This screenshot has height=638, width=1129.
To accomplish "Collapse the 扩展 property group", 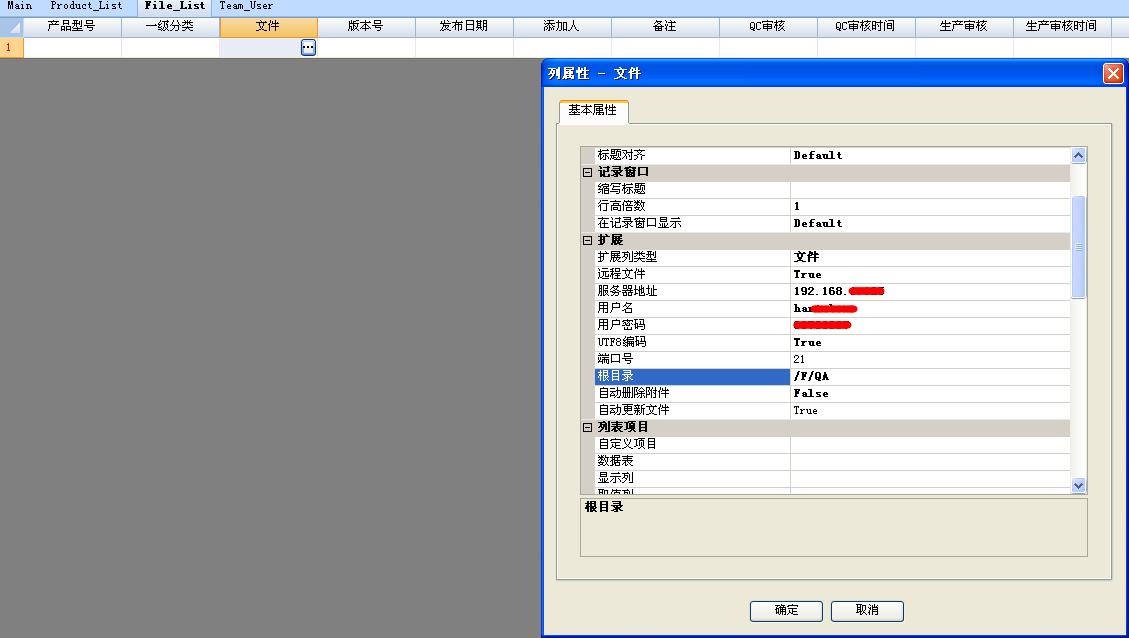I will [588, 241].
